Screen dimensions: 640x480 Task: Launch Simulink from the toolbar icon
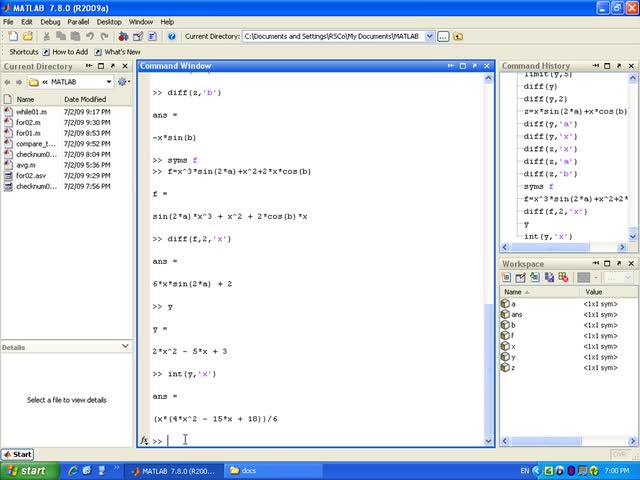123,36
